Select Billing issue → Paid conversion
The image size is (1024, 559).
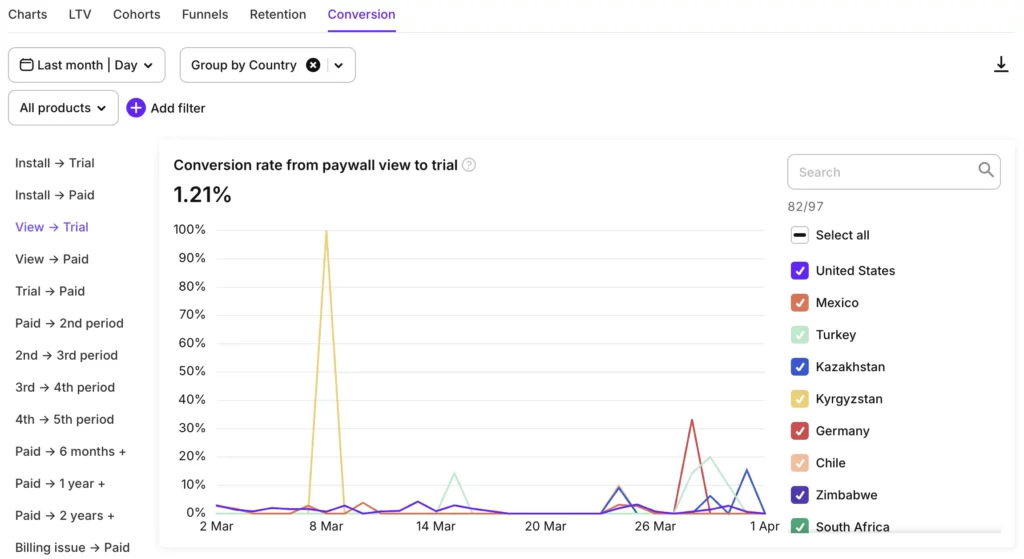72,547
